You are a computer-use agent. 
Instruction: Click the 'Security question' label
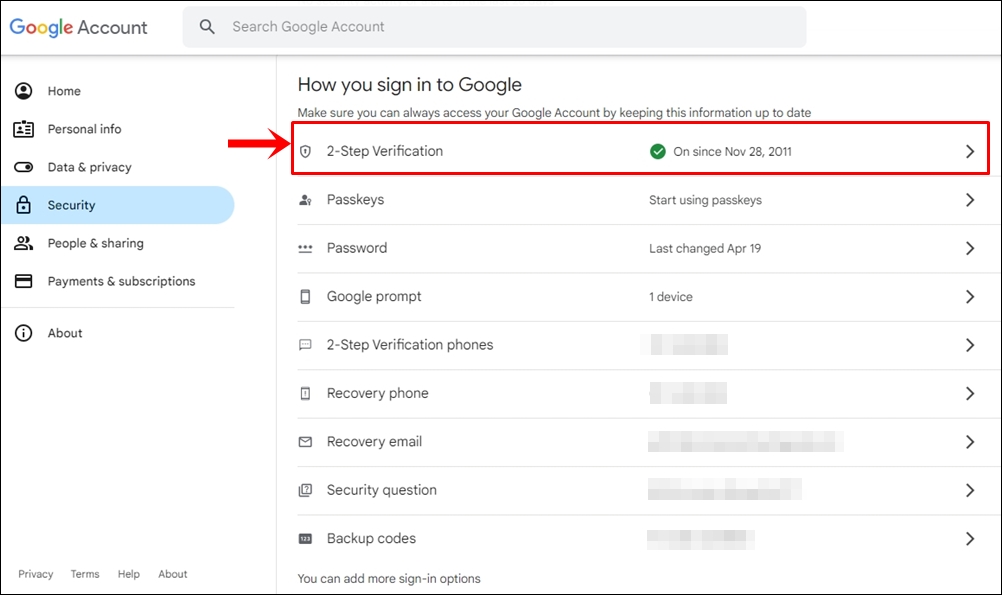click(382, 490)
